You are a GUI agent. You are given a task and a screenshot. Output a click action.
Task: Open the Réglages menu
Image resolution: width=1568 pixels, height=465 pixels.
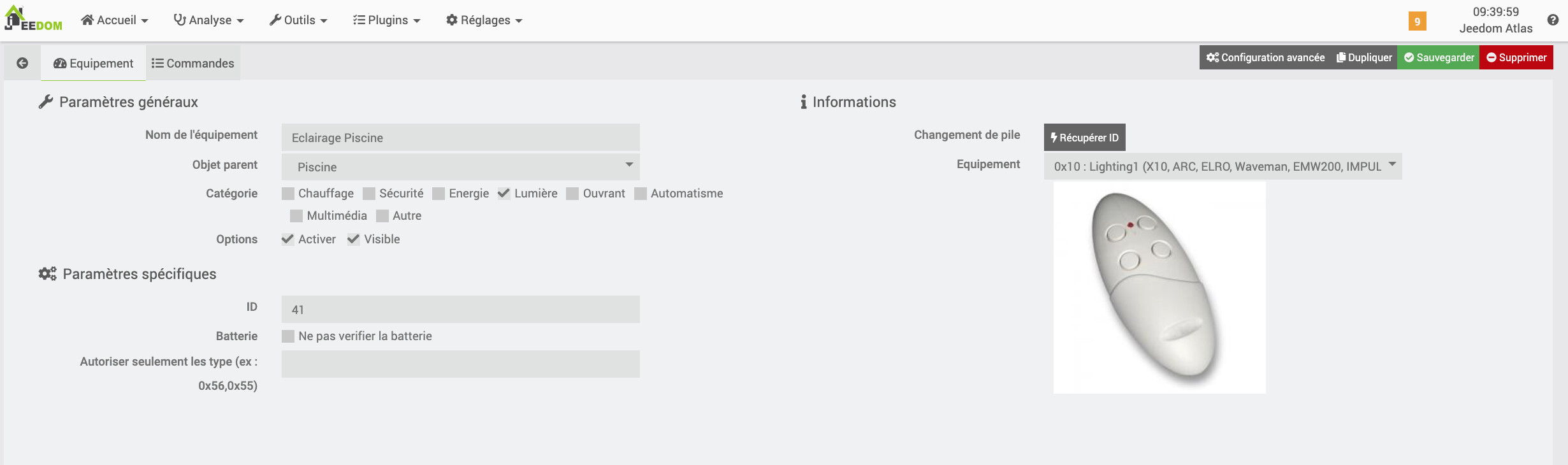484,20
